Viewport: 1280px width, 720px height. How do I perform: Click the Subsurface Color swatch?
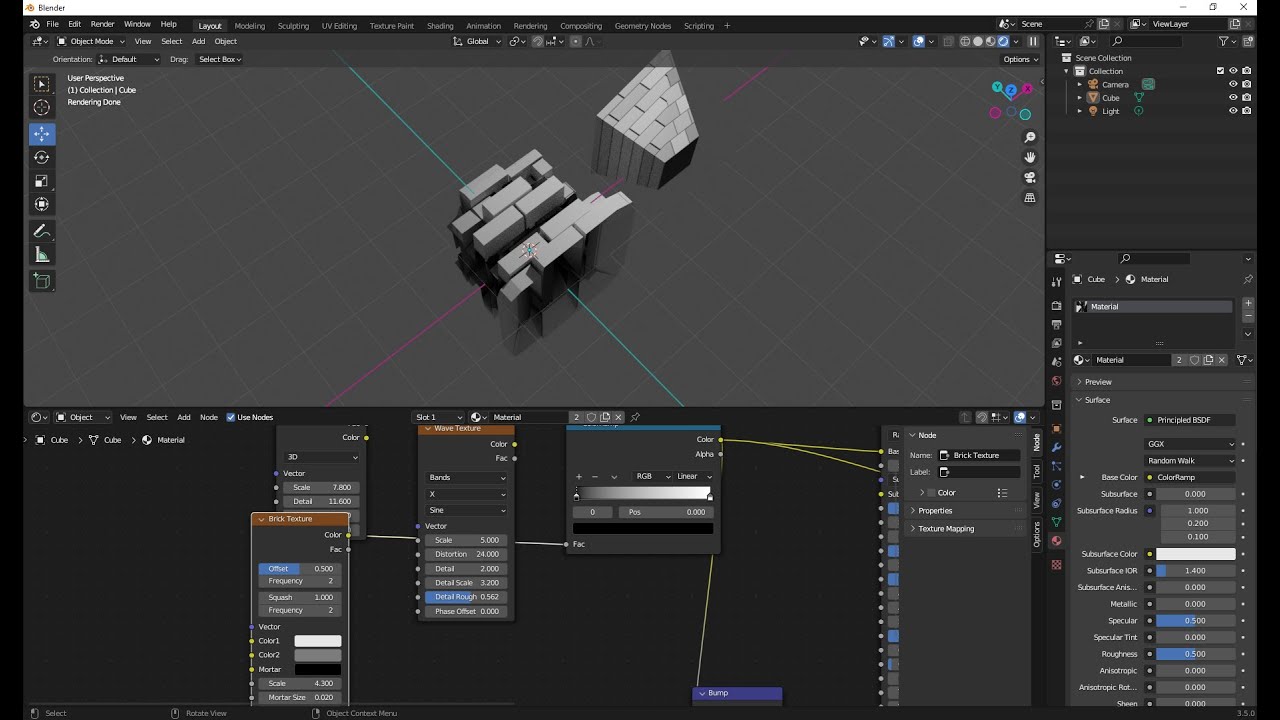click(1196, 554)
